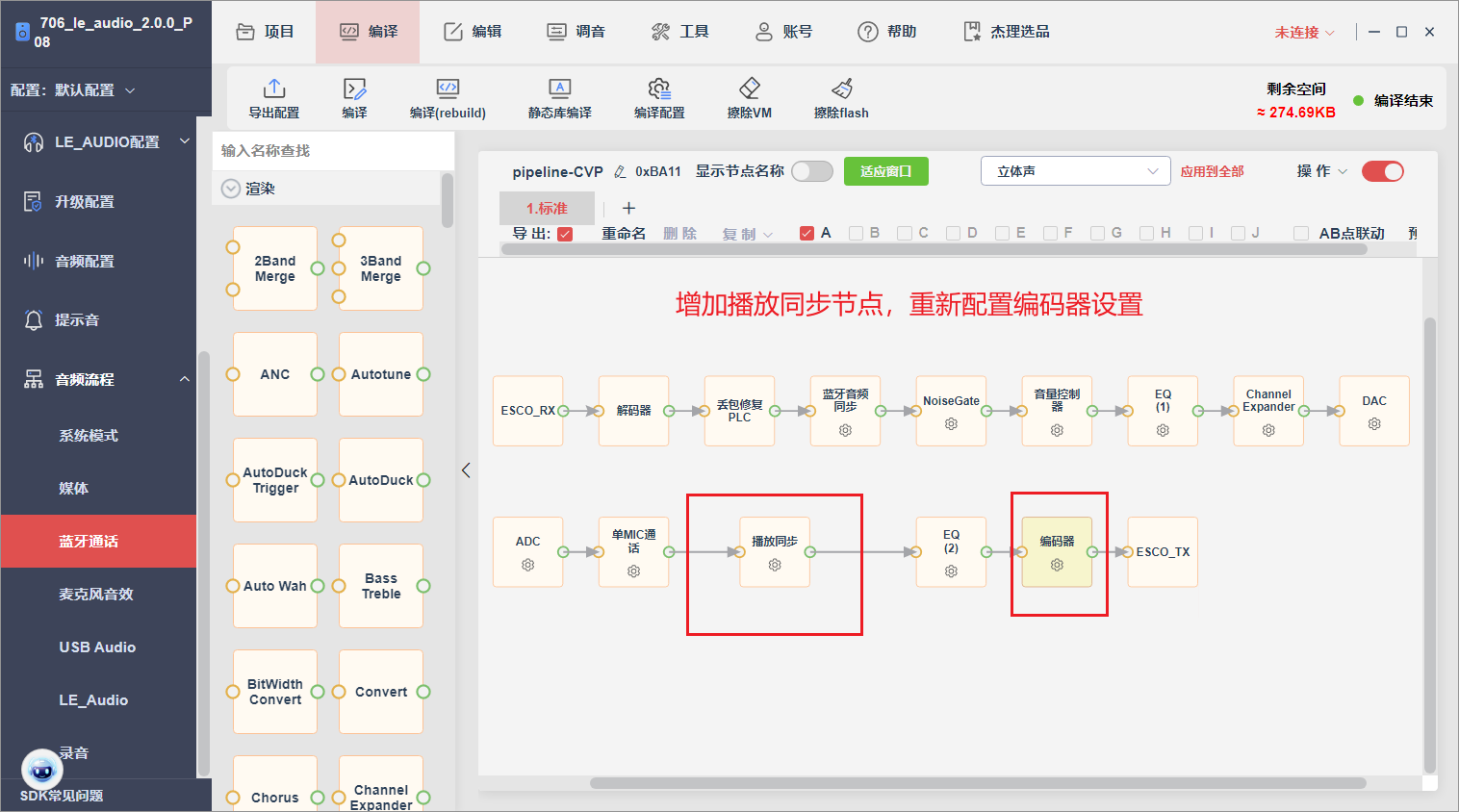Click the 擦除flash icon
Viewport: 1459px width, 812px height.
pyautogui.click(x=842, y=89)
